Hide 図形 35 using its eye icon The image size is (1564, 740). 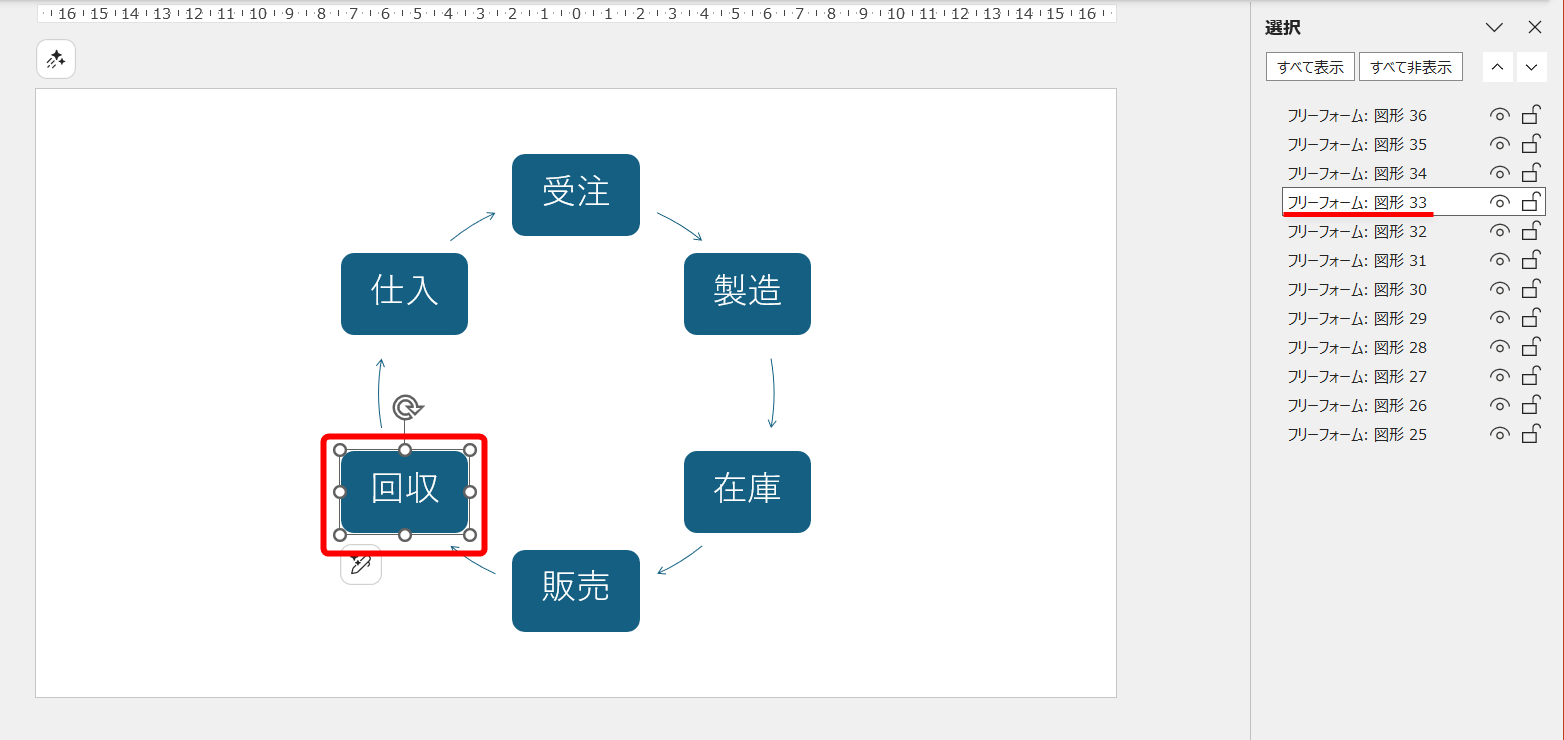click(x=1498, y=144)
